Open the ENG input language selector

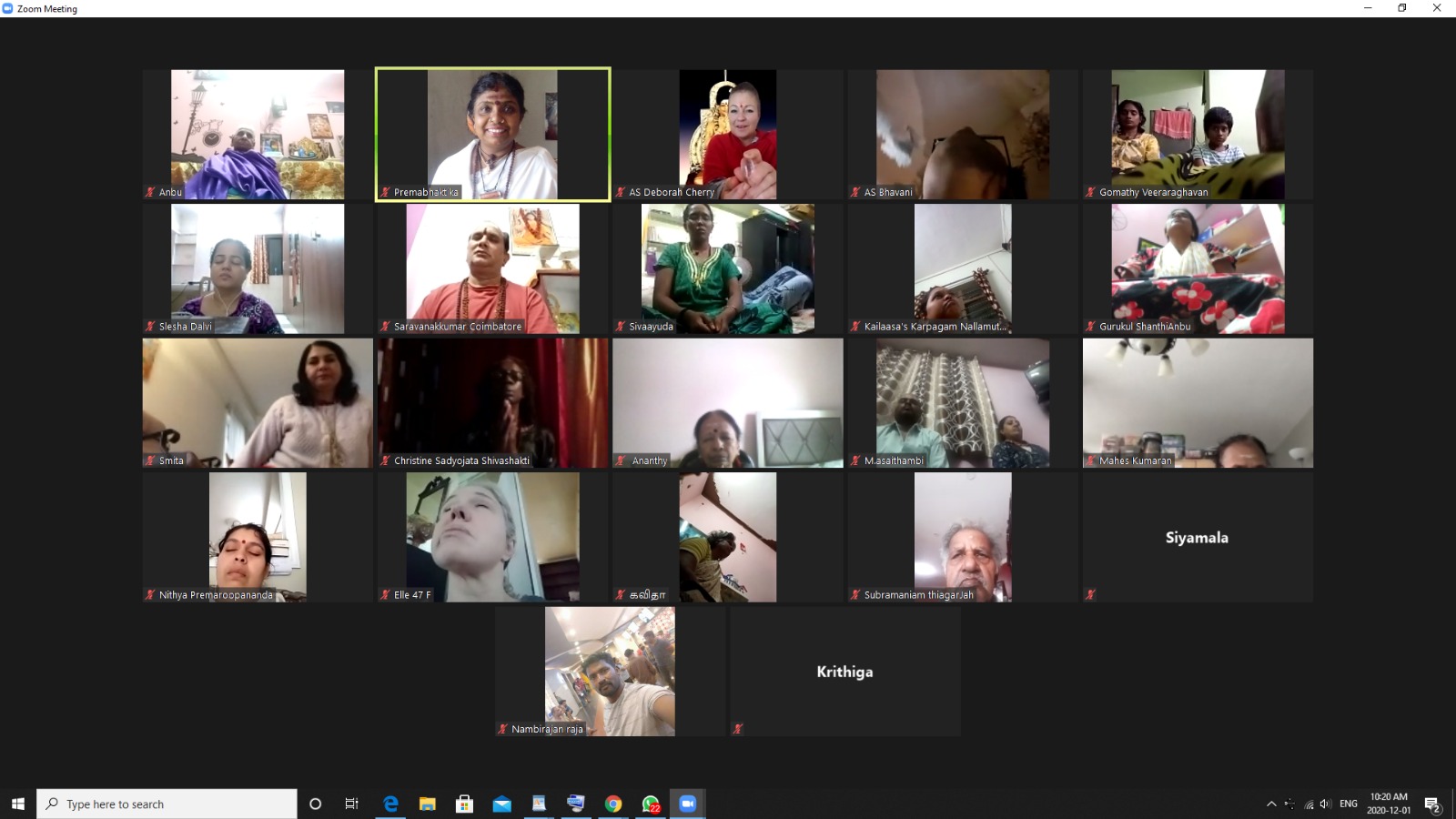[x=1349, y=804]
